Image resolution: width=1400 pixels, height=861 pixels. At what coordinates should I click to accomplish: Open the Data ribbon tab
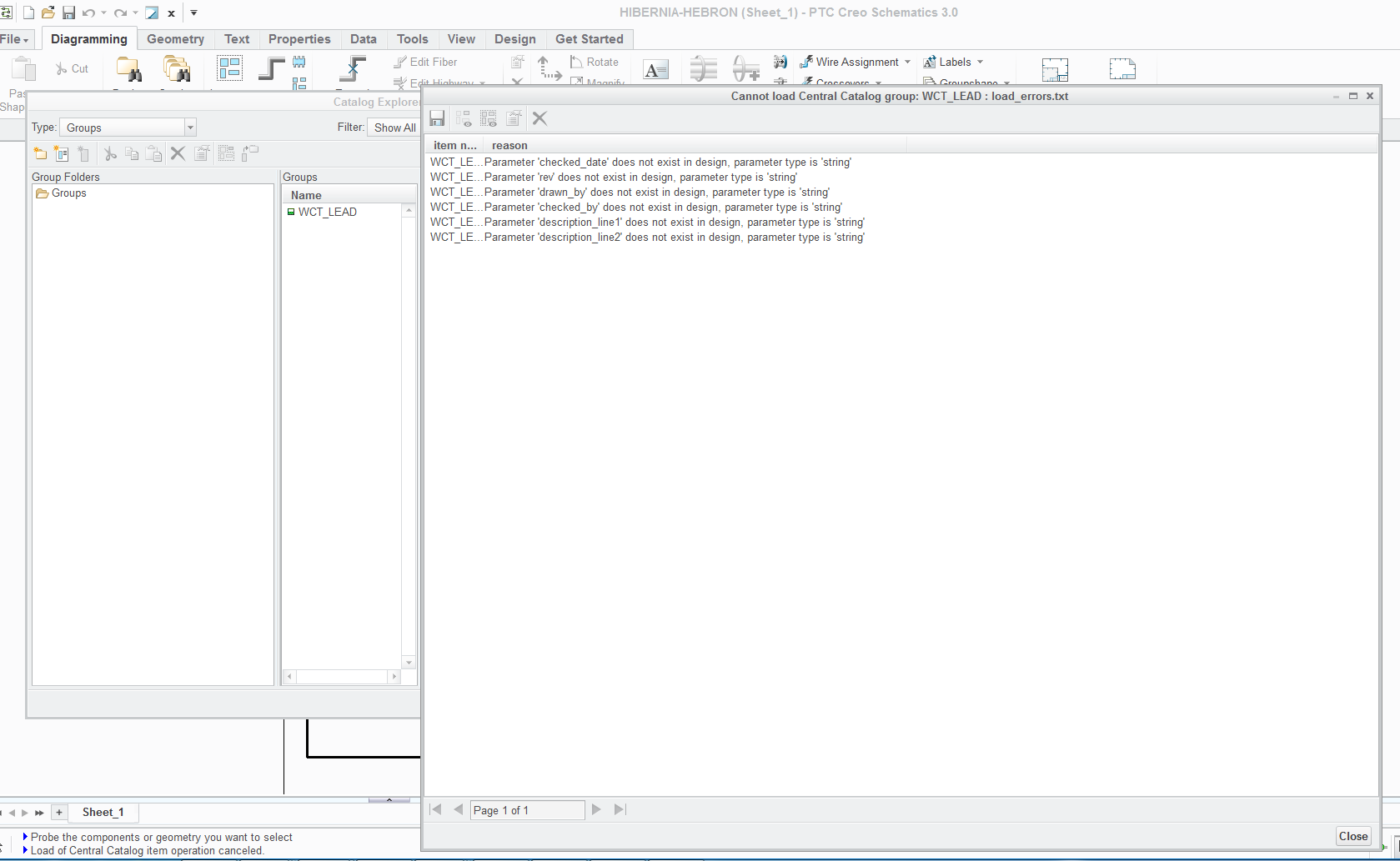(363, 39)
